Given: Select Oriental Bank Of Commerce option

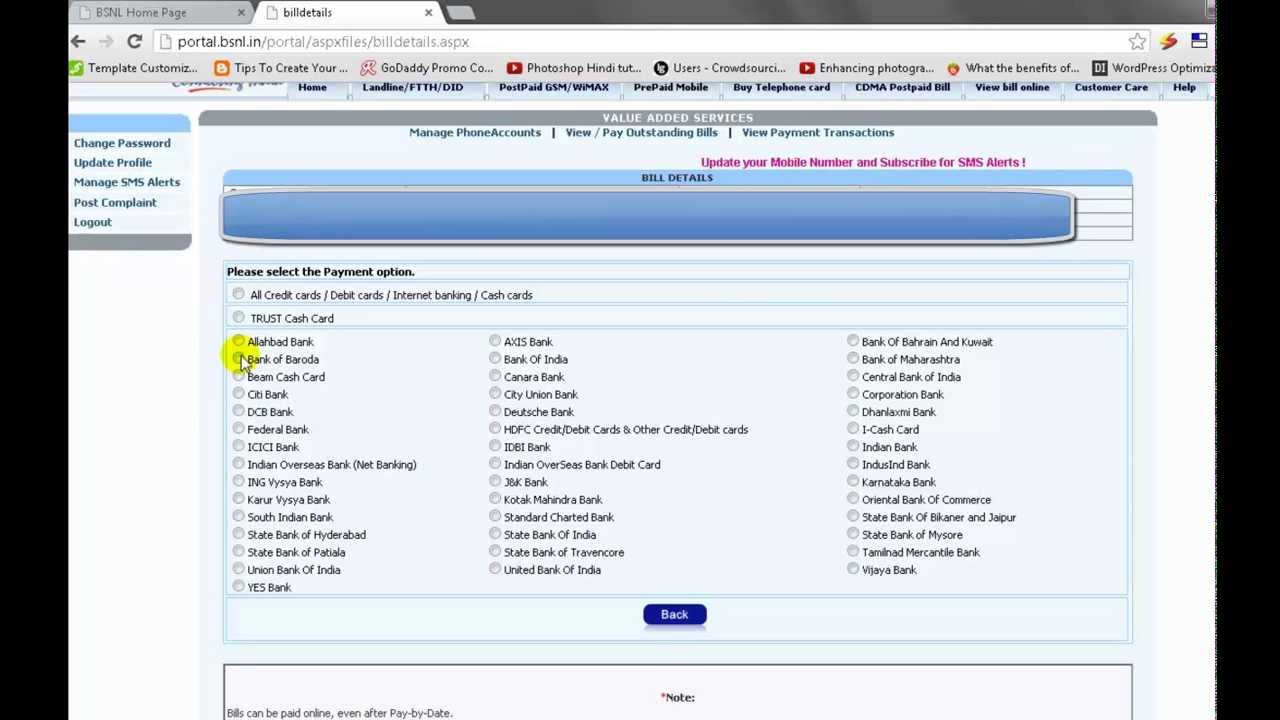Looking at the screenshot, I should [x=853, y=498].
